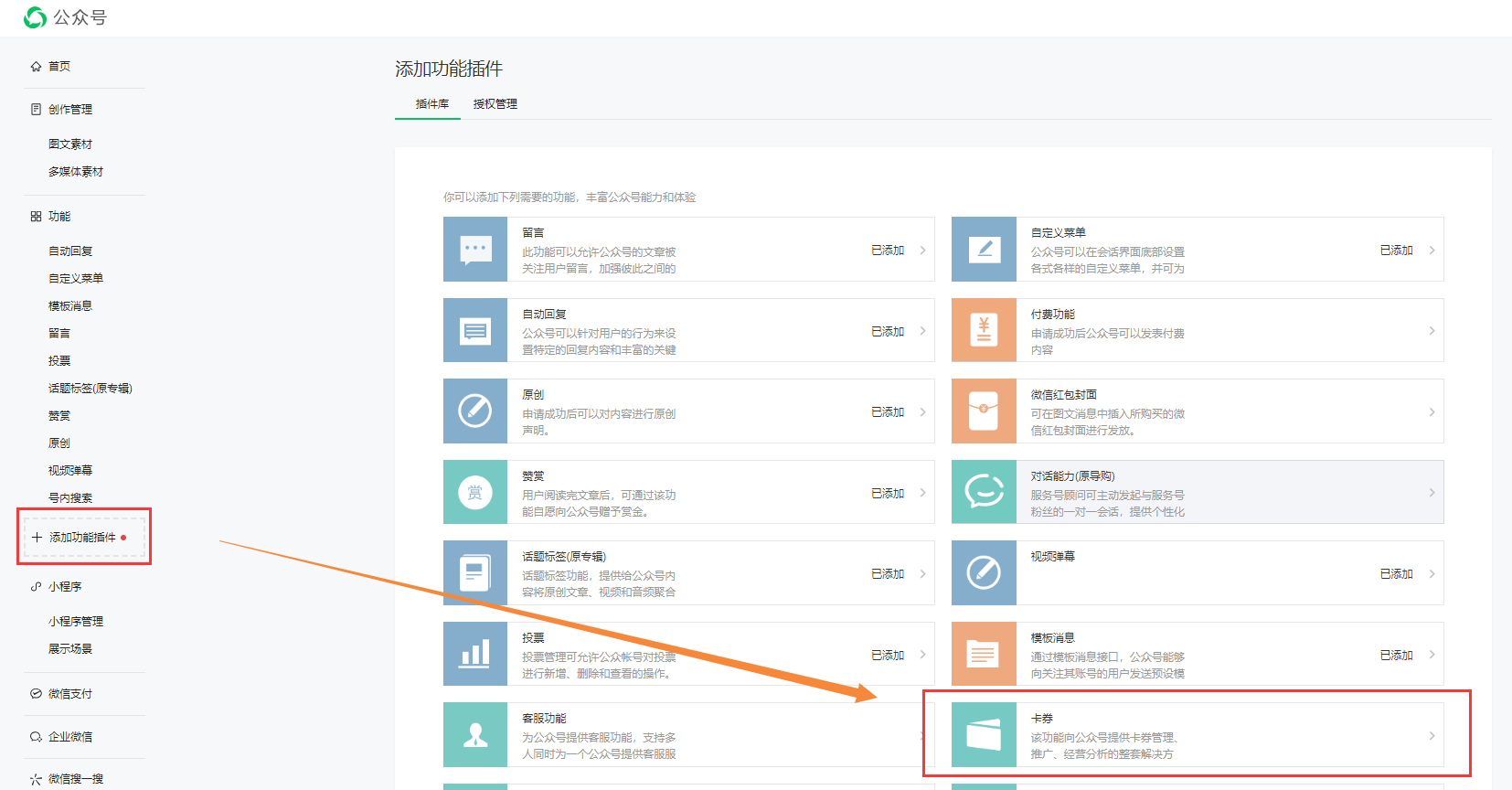Click the 自定义菜单 pencil plugin icon
This screenshot has width=1512, height=790.
click(984, 250)
